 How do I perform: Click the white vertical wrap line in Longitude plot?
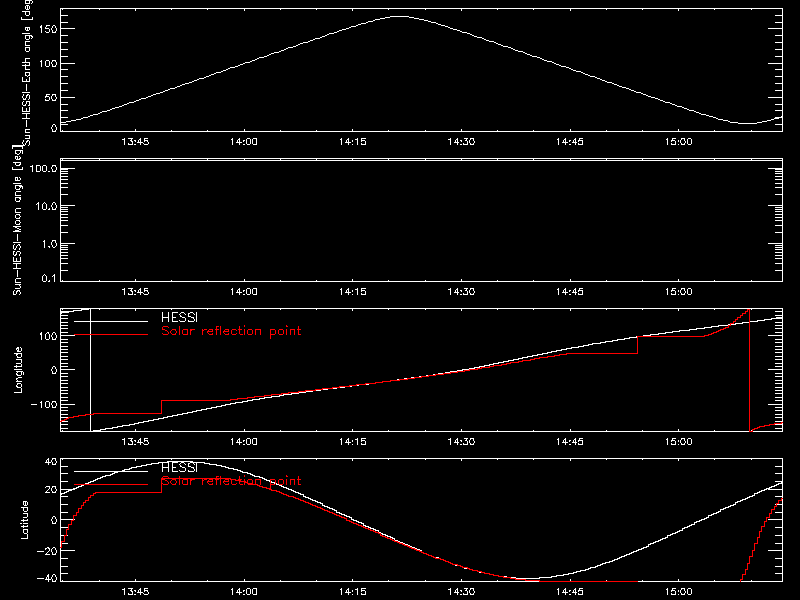90,370
